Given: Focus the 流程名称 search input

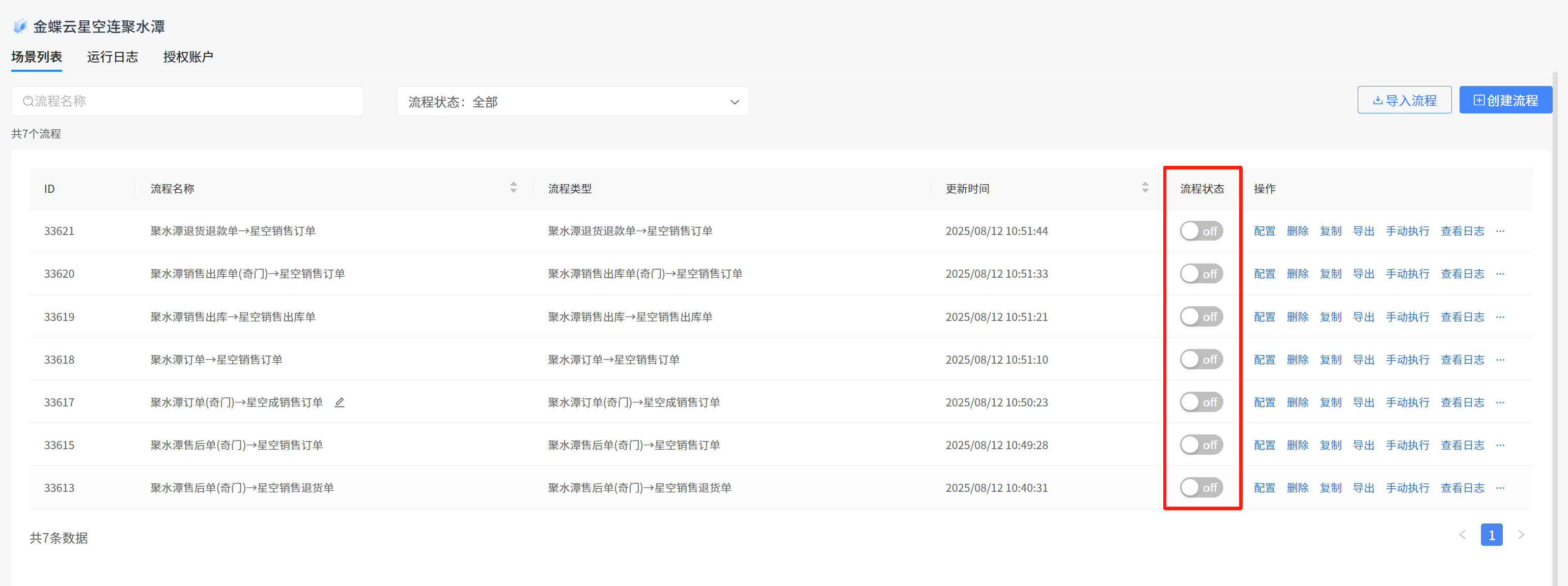Looking at the screenshot, I should pos(187,101).
